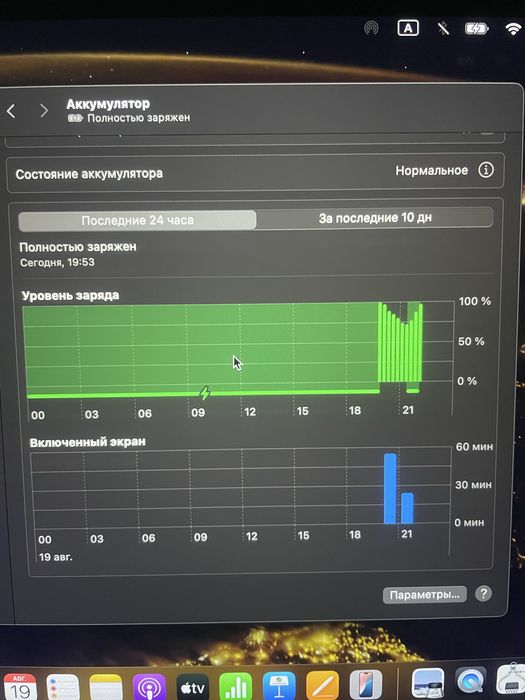The width and height of the screenshot is (525, 700).
Task: Open iPhone Mirroring in the Dock
Action: (x=366, y=685)
